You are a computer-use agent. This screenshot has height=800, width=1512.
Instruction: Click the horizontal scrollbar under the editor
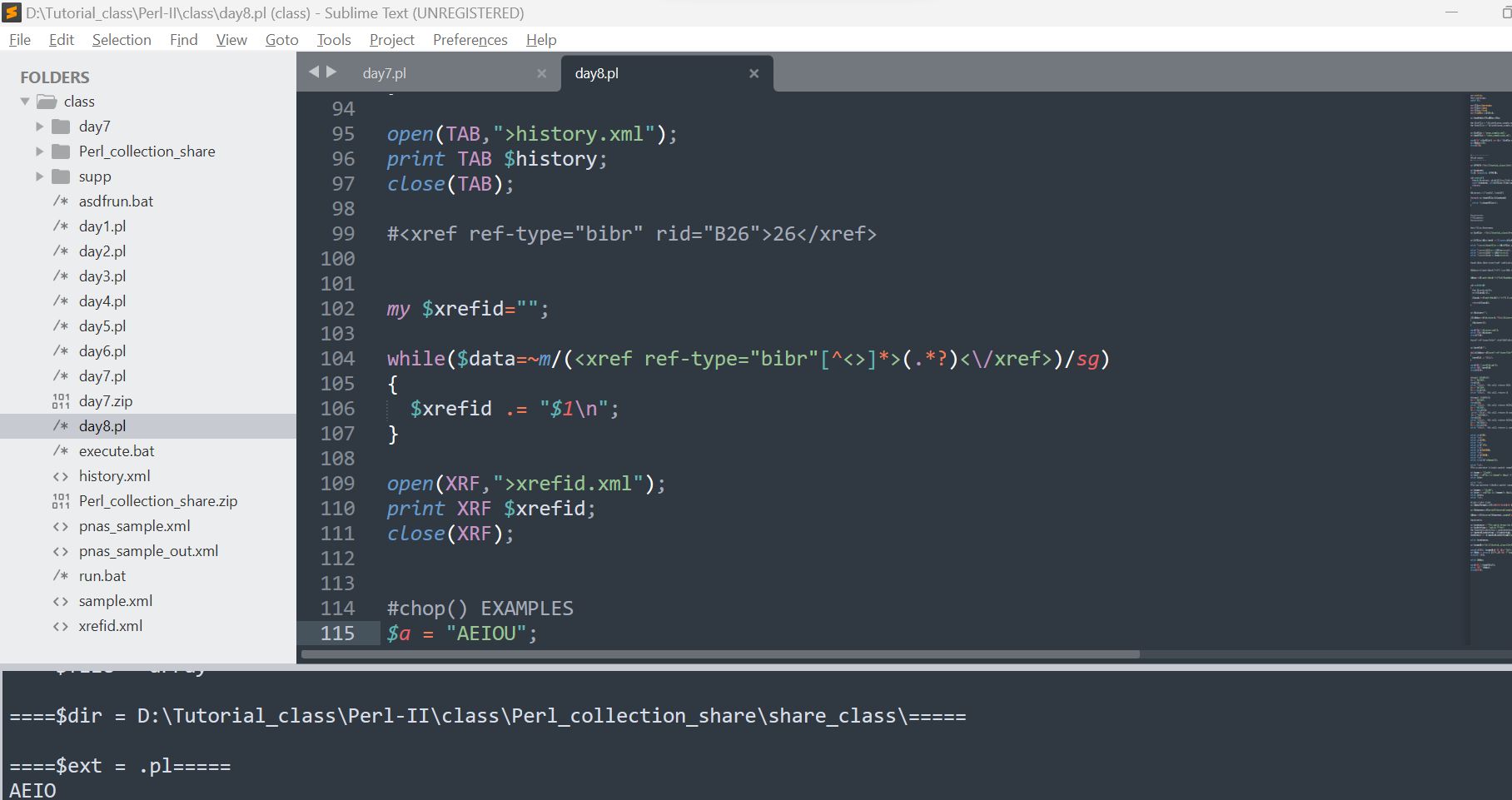click(720, 654)
